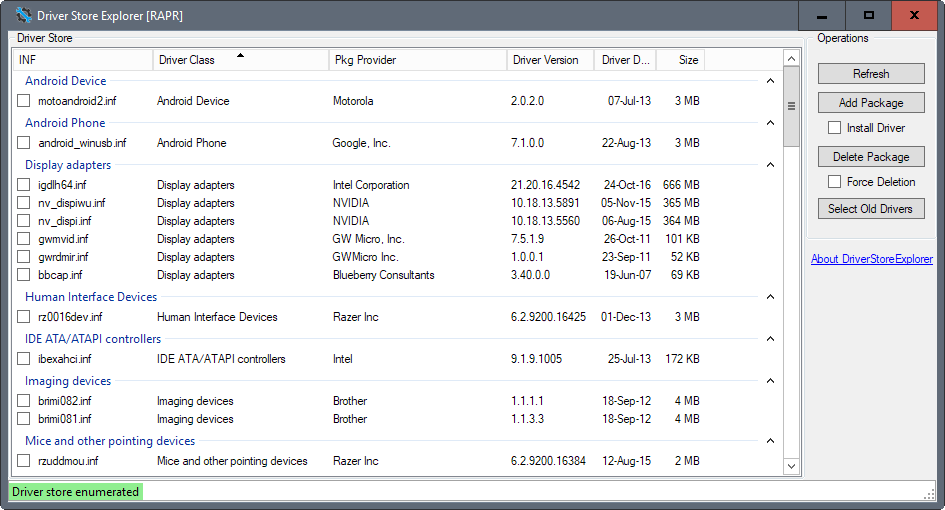Minimize the Driver Store Explorer window
Image resolution: width=945 pixels, height=510 pixels.
click(821, 16)
